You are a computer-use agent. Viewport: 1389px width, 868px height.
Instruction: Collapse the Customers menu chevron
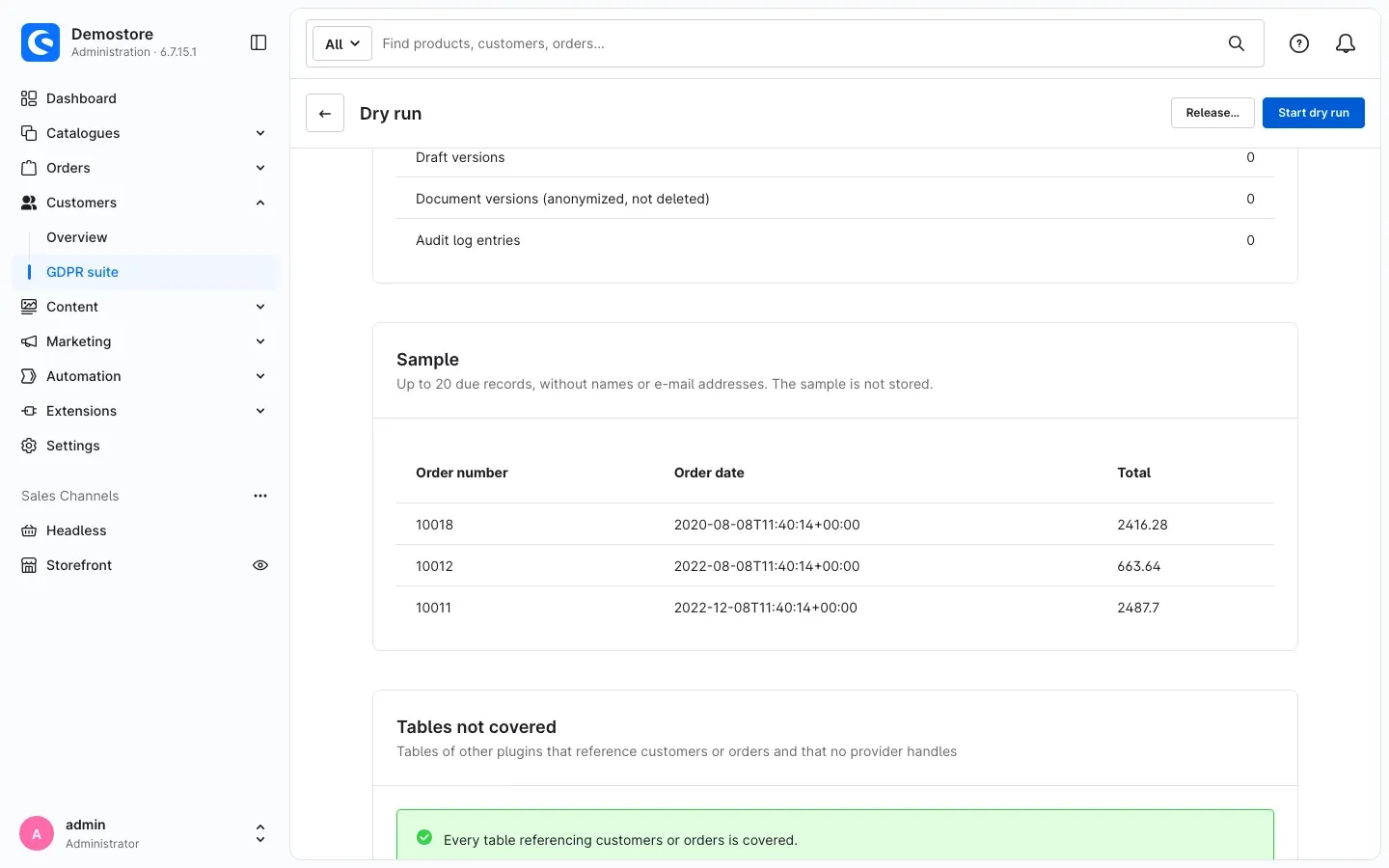click(x=260, y=203)
